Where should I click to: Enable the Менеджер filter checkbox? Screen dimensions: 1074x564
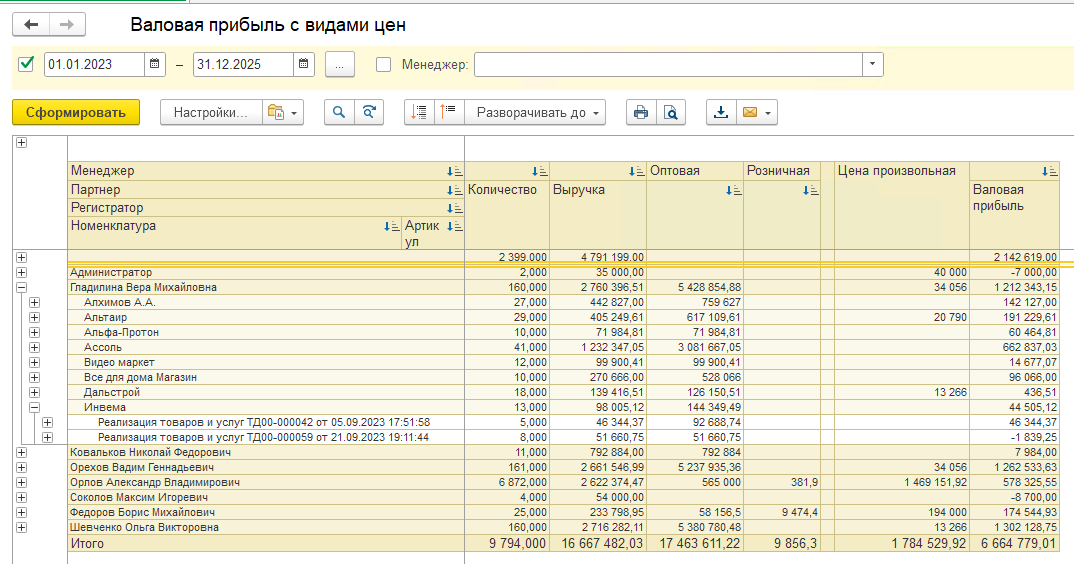[383, 64]
